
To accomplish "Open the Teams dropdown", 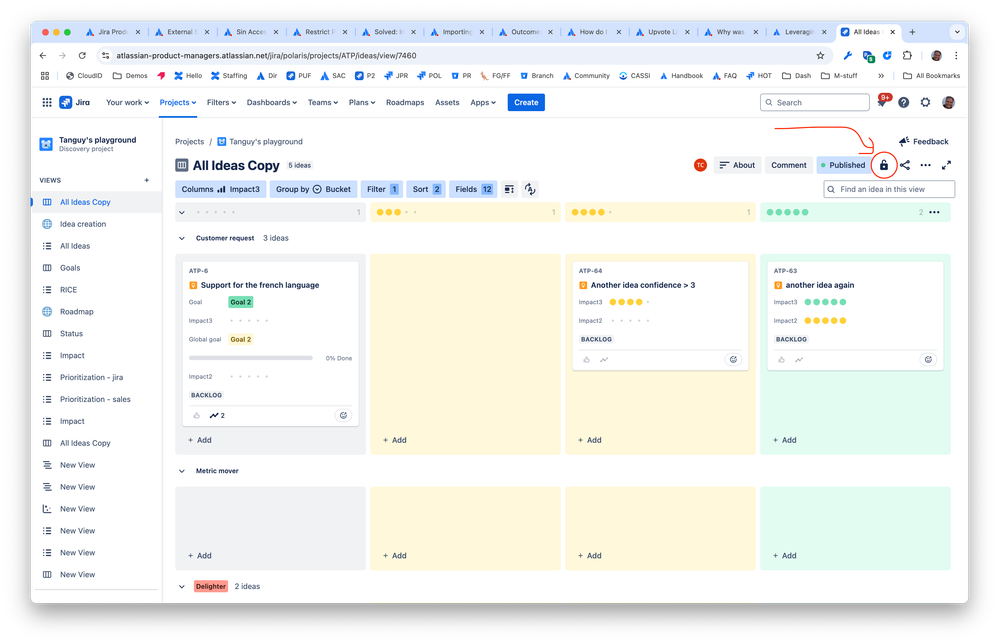I will point(322,103).
